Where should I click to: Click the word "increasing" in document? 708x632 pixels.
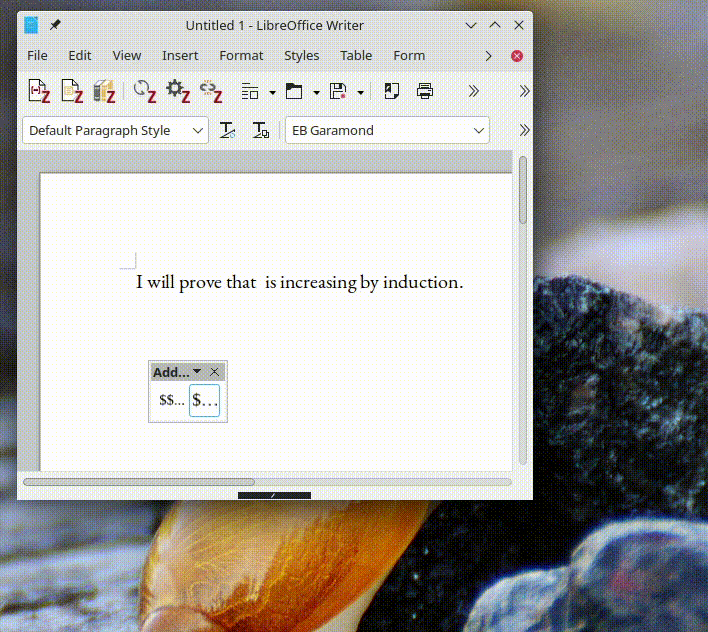pos(318,283)
